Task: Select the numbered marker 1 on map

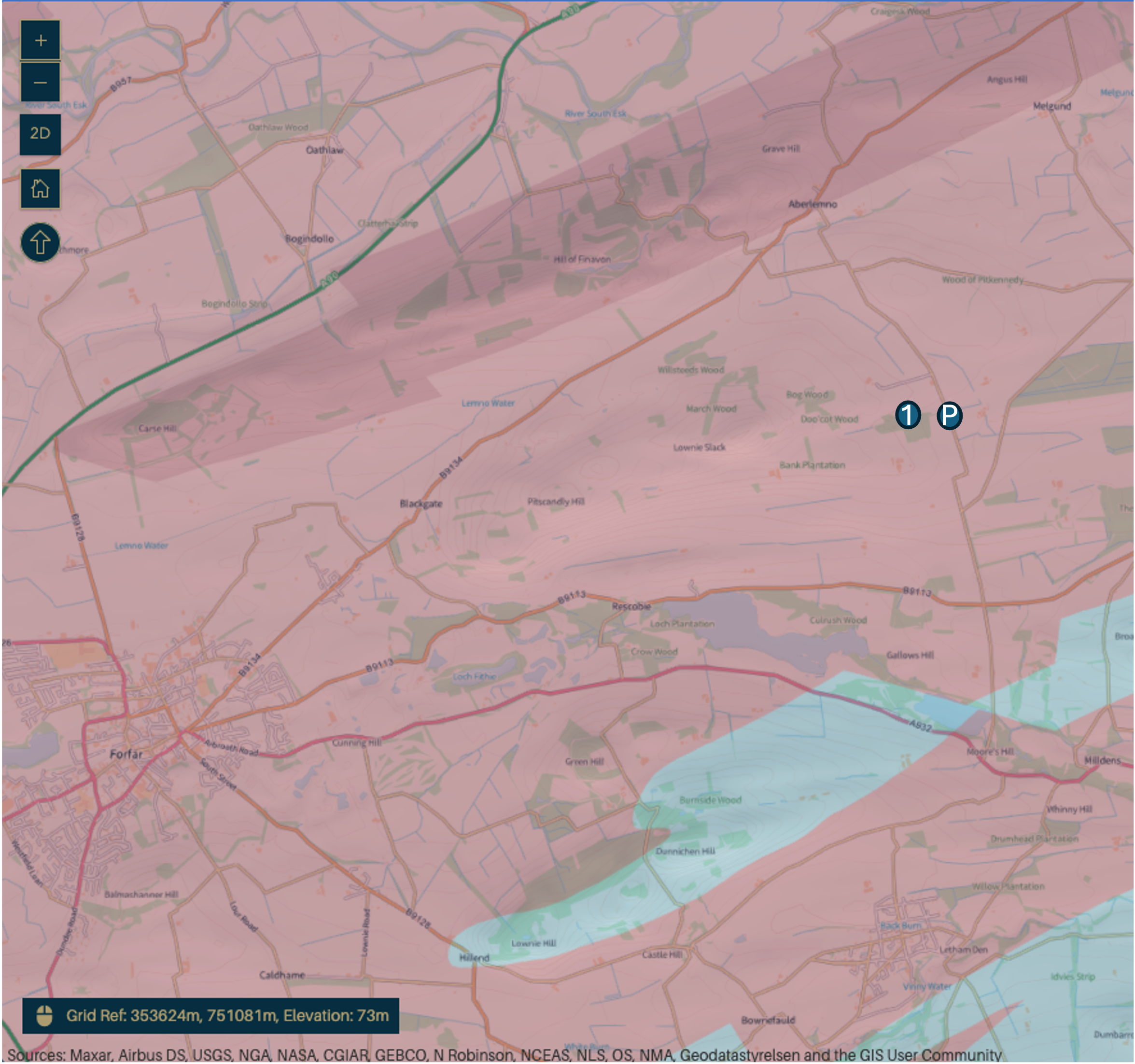Action: [x=908, y=415]
